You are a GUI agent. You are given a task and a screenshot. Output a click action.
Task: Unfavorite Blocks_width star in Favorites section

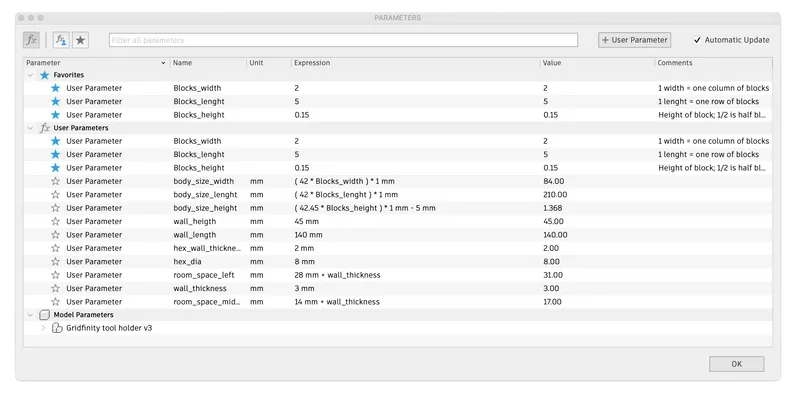click(56, 88)
